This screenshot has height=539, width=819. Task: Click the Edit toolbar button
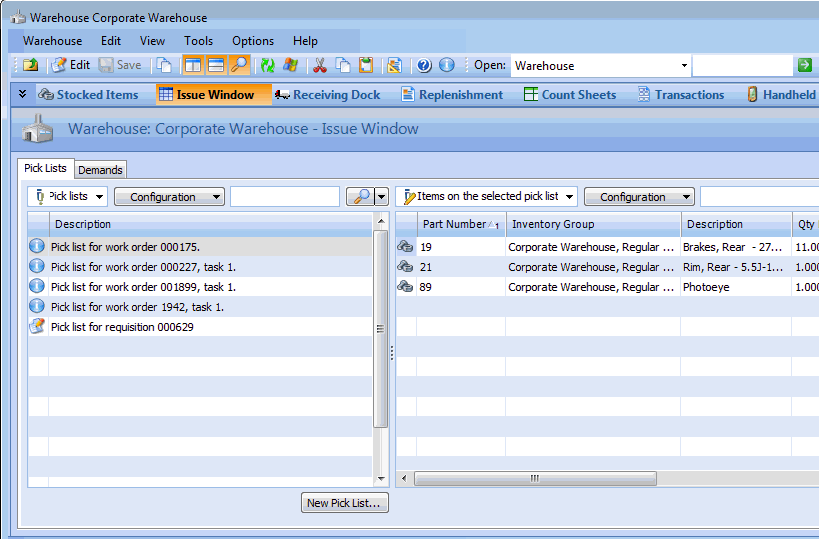click(71, 65)
